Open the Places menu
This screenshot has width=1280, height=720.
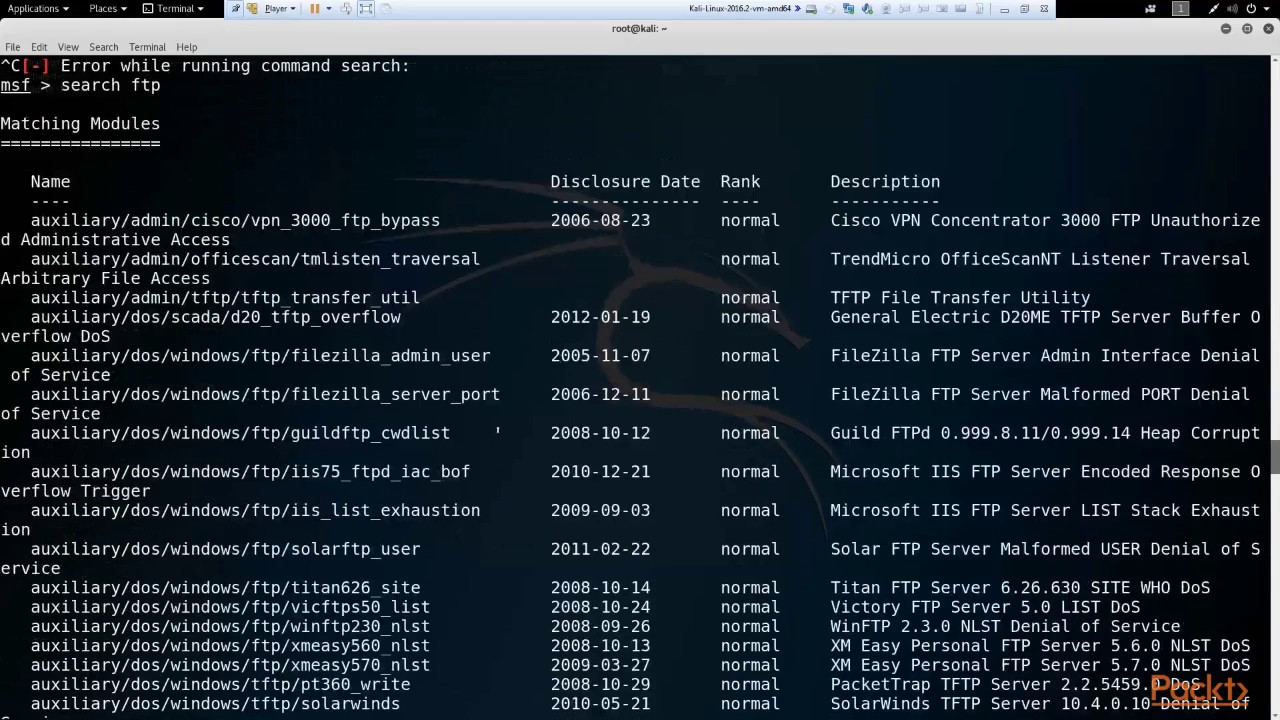click(x=108, y=8)
